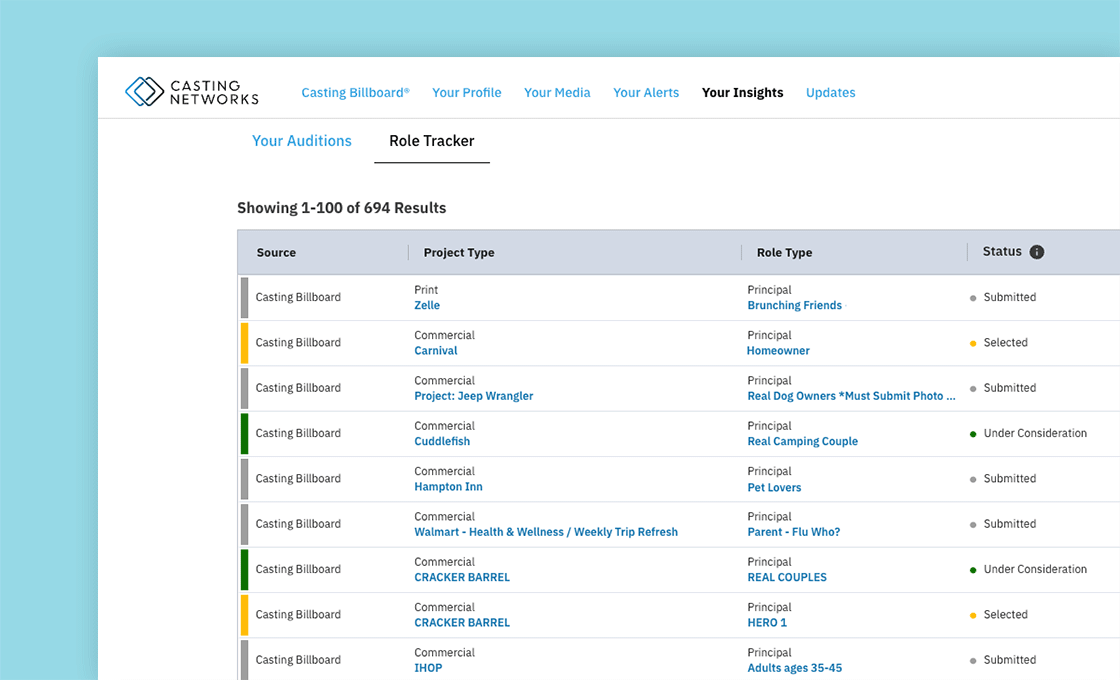
Task: Click the Casting Networks logo
Action: (x=191, y=92)
